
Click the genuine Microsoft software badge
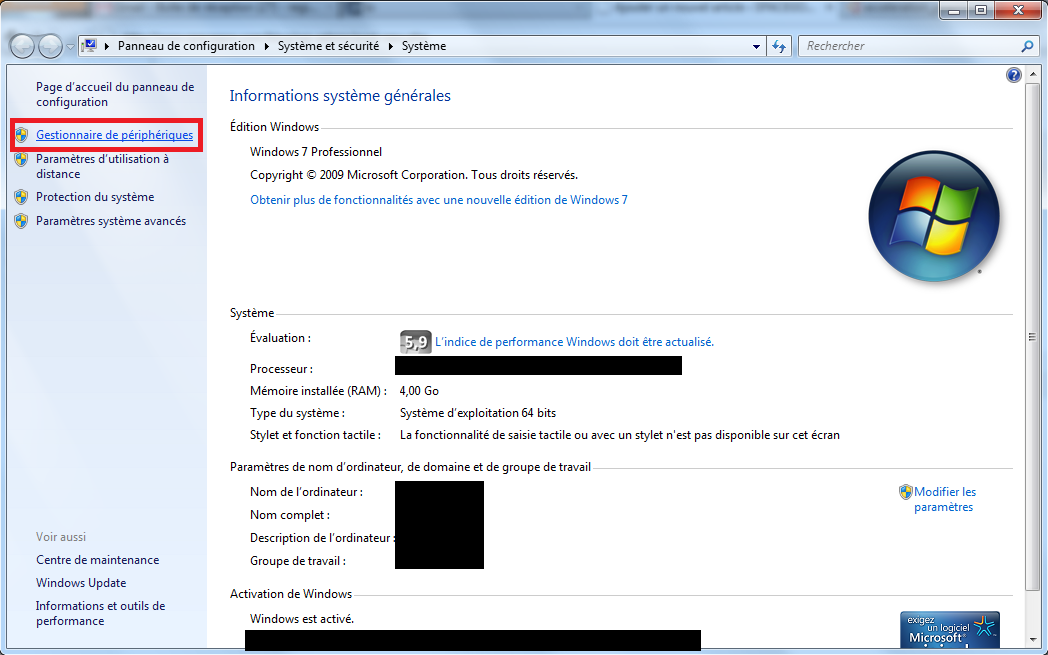[x=950, y=629]
